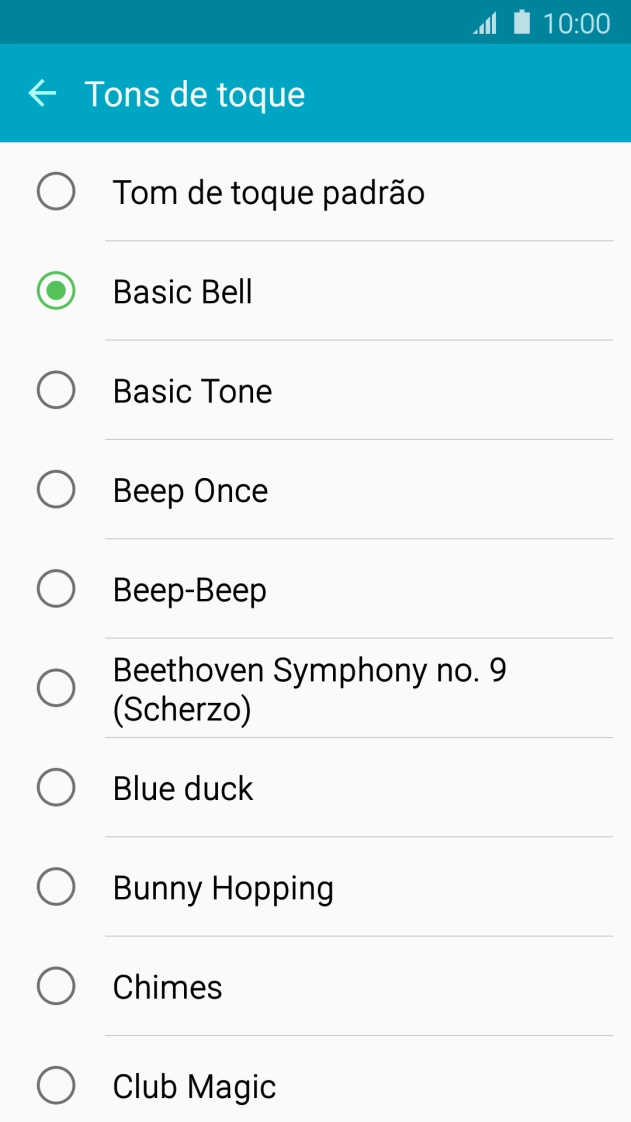Tap the Beep Once ringtone label
Image resolution: width=631 pixels, height=1122 pixels.
point(190,491)
